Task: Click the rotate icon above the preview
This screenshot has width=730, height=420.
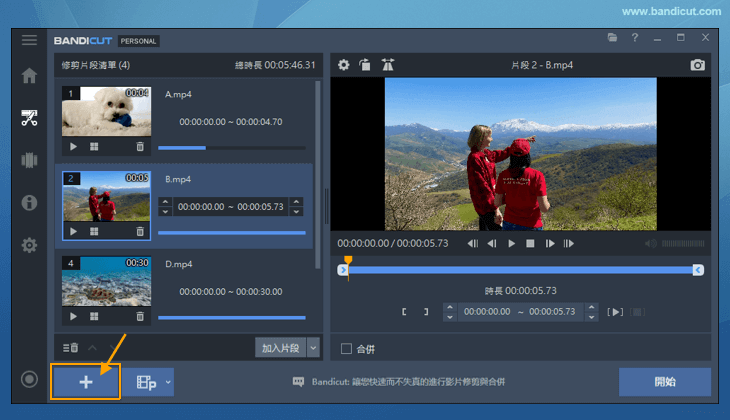Action: [365, 65]
